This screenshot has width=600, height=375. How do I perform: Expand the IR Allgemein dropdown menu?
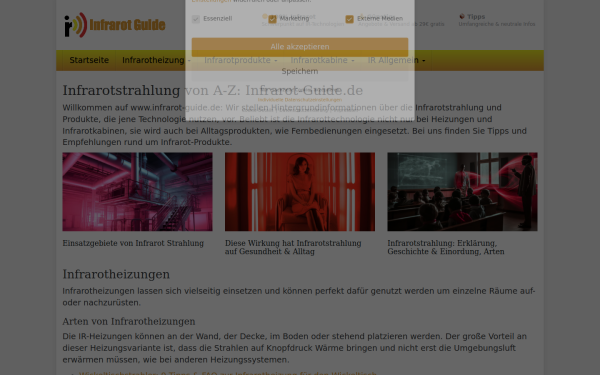(396, 60)
